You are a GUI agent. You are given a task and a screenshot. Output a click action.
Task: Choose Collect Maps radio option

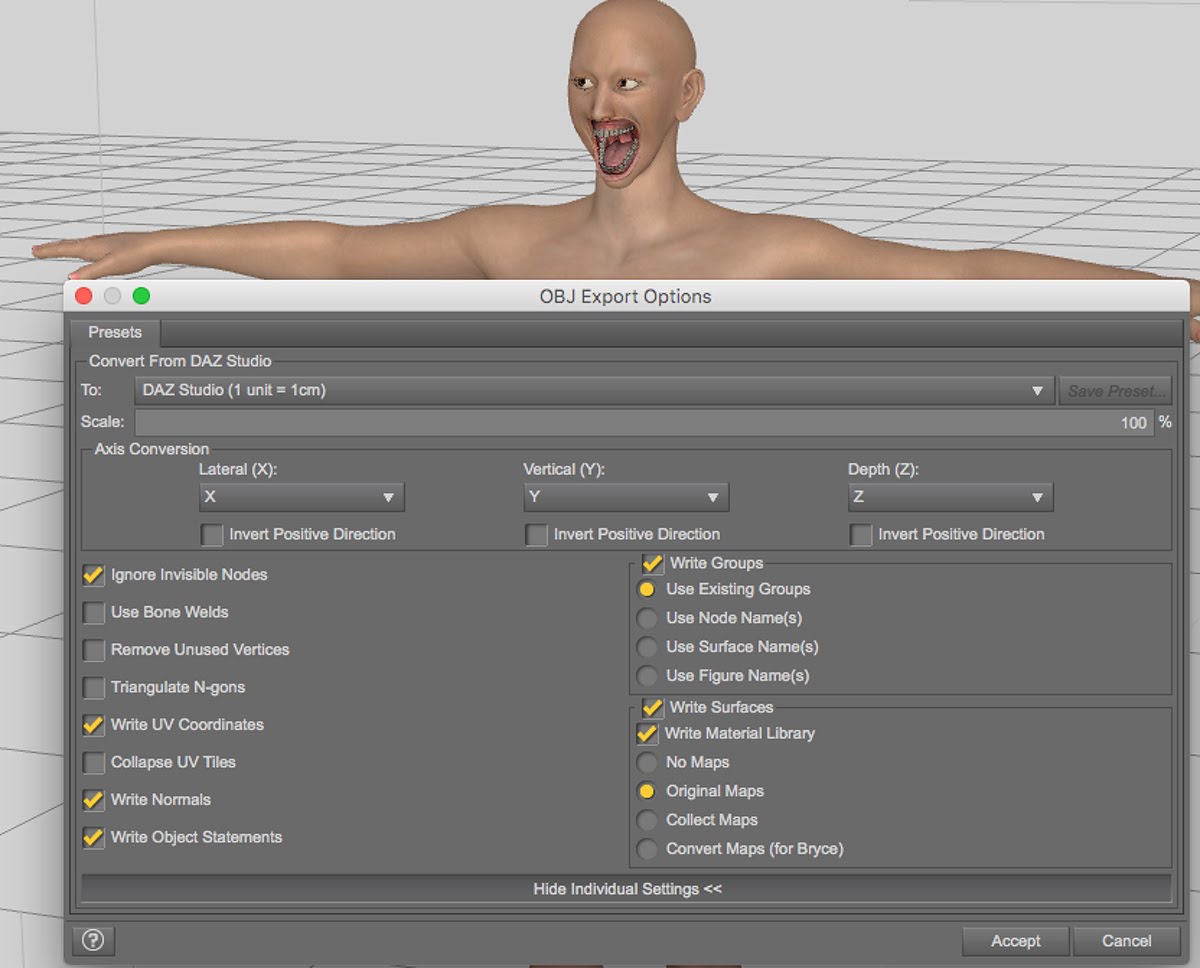647,820
